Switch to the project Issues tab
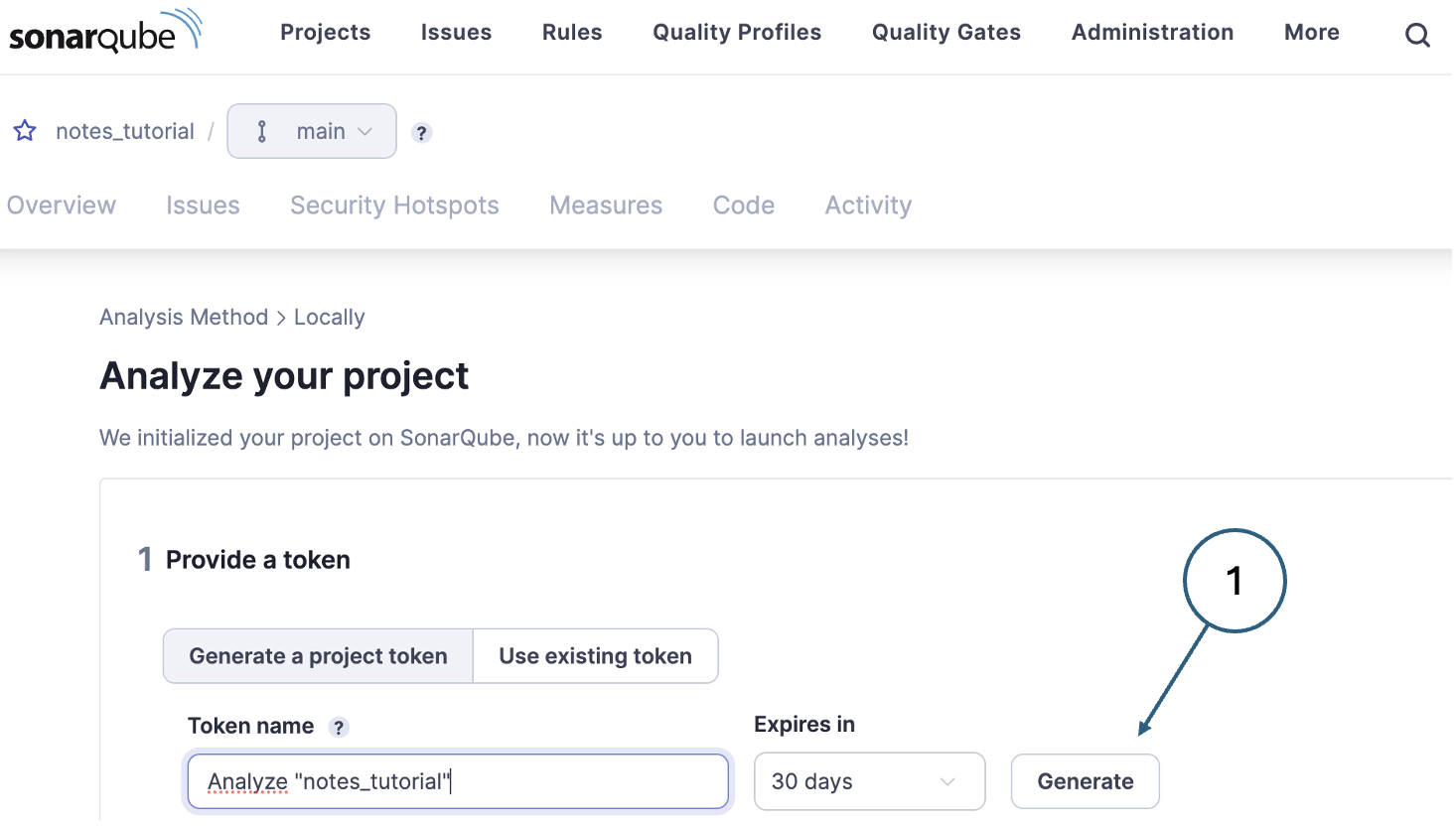The width and height of the screenshot is (1456, 826). point(203,206)
